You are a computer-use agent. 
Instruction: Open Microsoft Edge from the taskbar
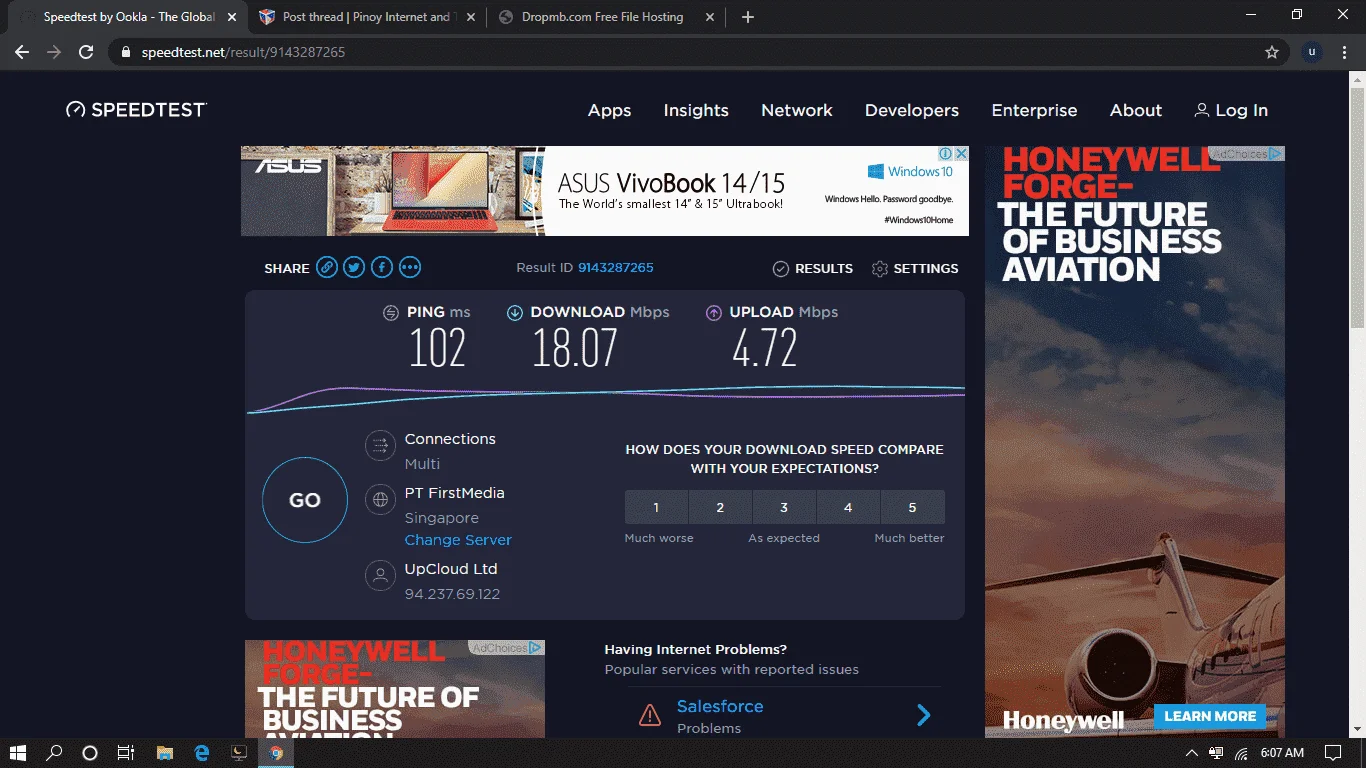pyautogui.click(x=202, y=753)
